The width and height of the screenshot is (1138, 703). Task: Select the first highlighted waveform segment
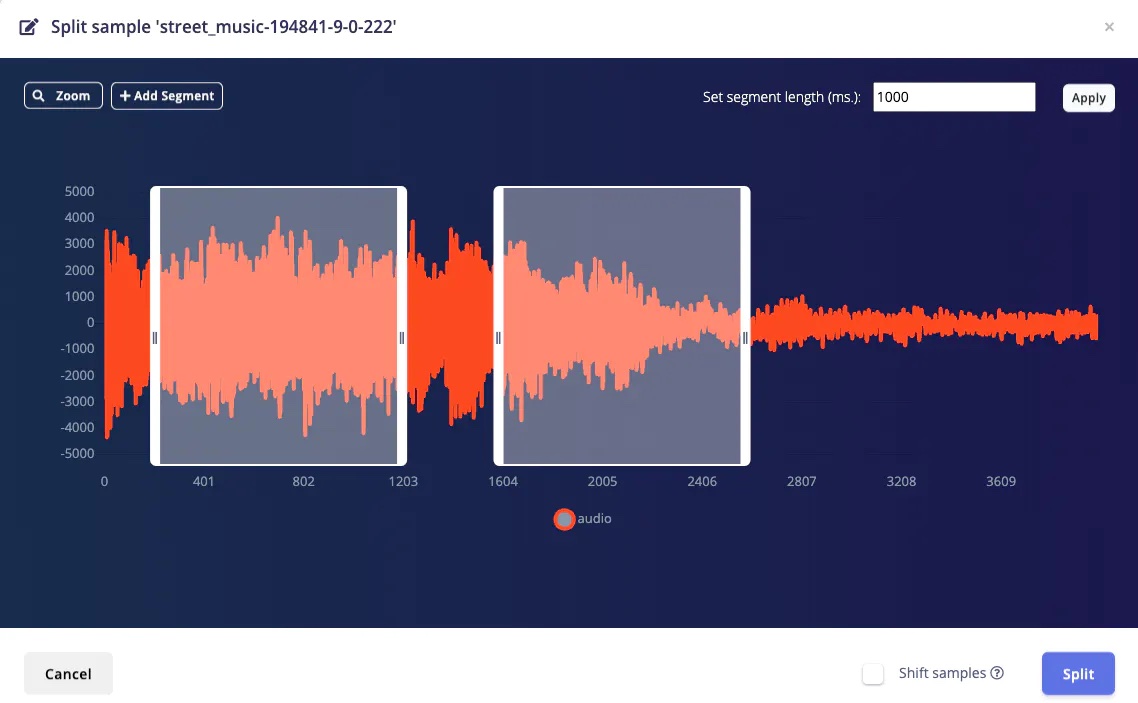tap(279, 326)
